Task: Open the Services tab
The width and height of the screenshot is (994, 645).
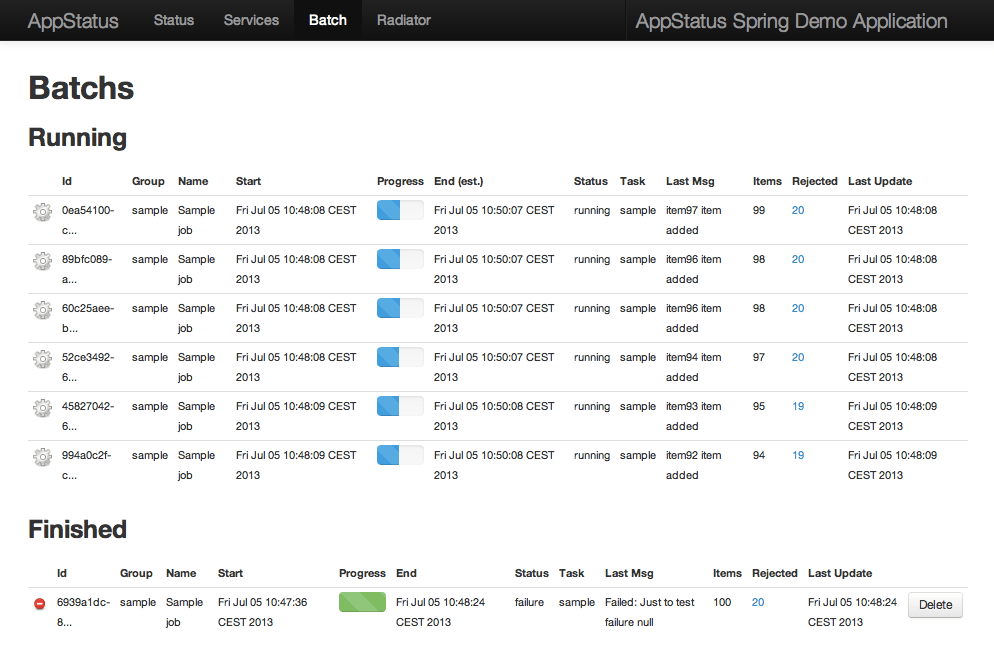Action: [250, 19]
